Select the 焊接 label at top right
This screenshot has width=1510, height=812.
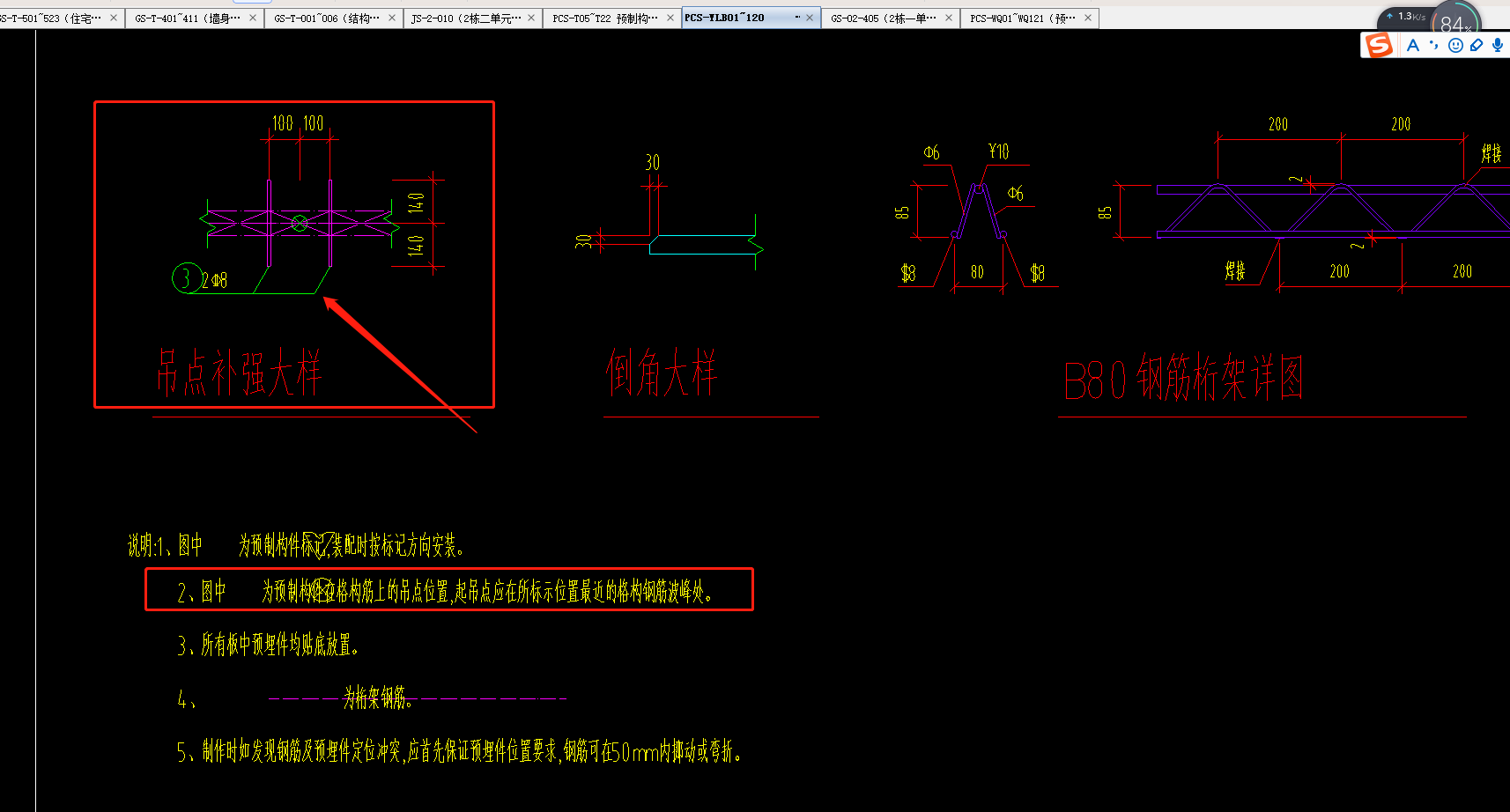(1491, 153)
